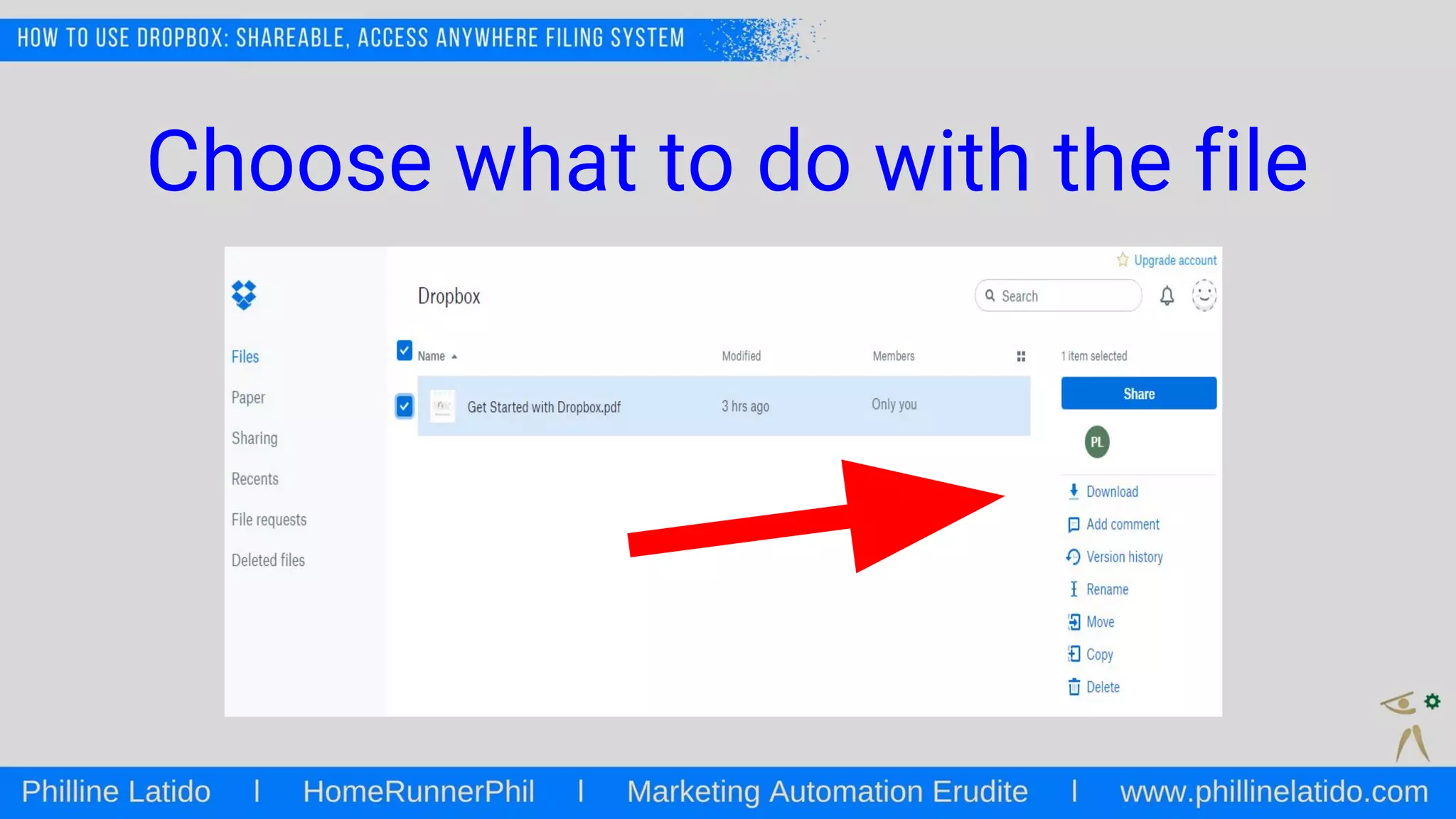
Task: Open the Recents section
Action: [255, 478]
